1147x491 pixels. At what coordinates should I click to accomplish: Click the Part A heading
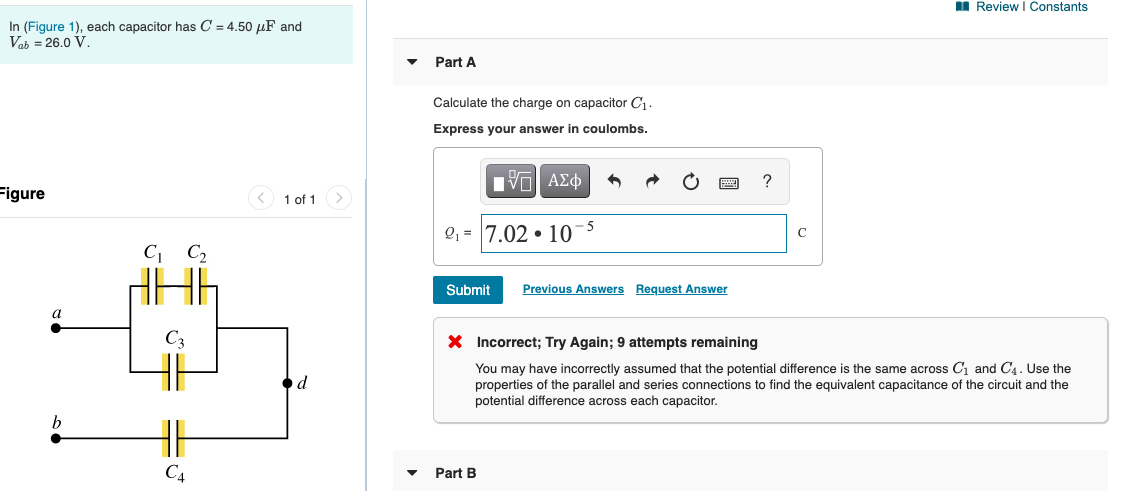(456, 62)
